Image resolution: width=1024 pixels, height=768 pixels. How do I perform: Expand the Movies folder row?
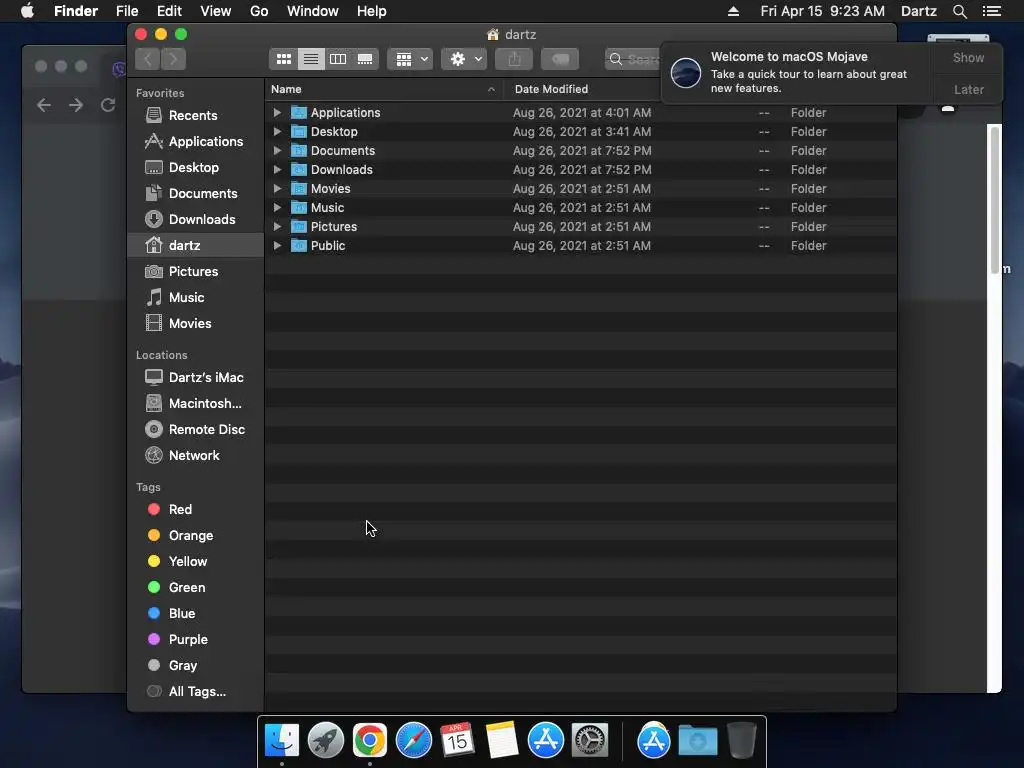277,189
